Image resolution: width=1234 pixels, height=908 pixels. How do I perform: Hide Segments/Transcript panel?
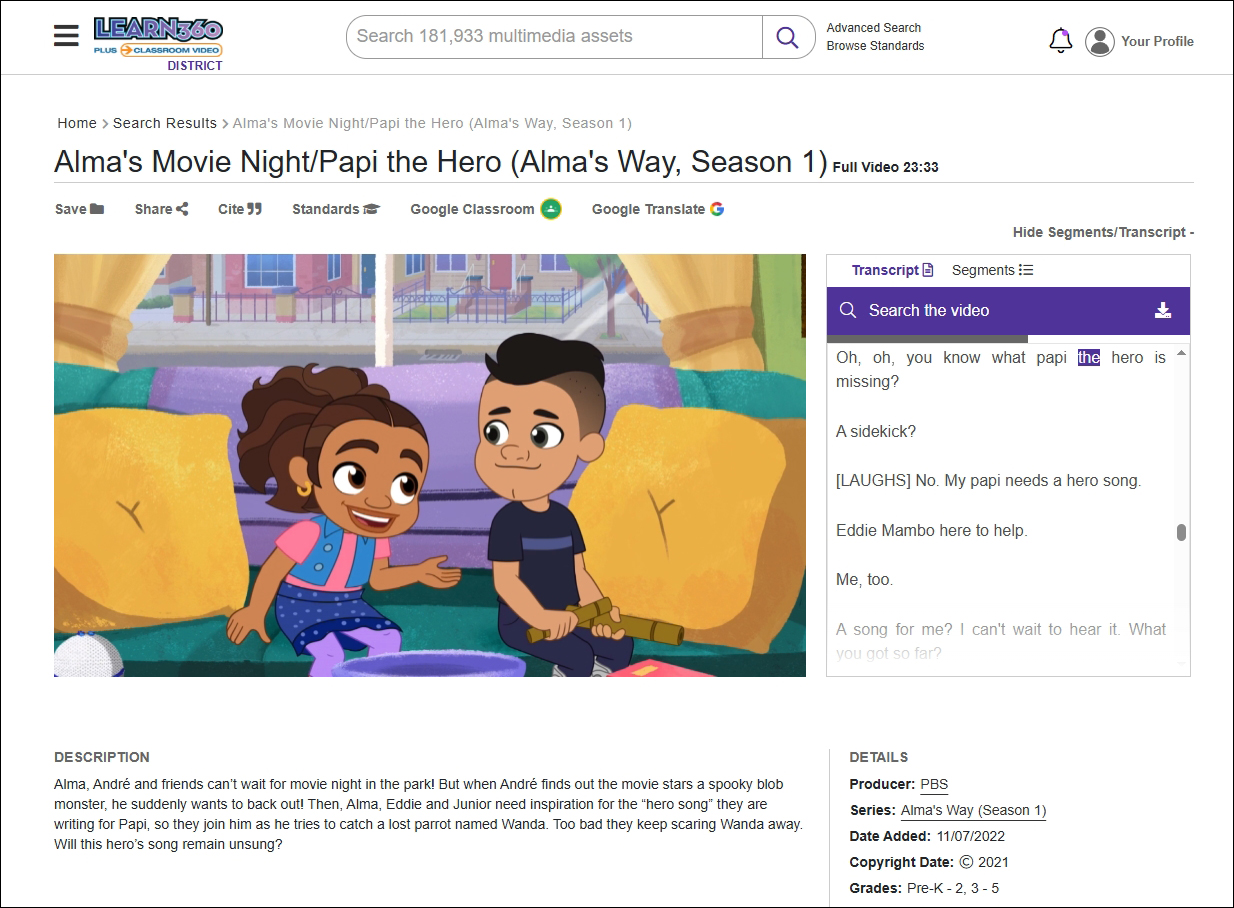coord(1103,232)
